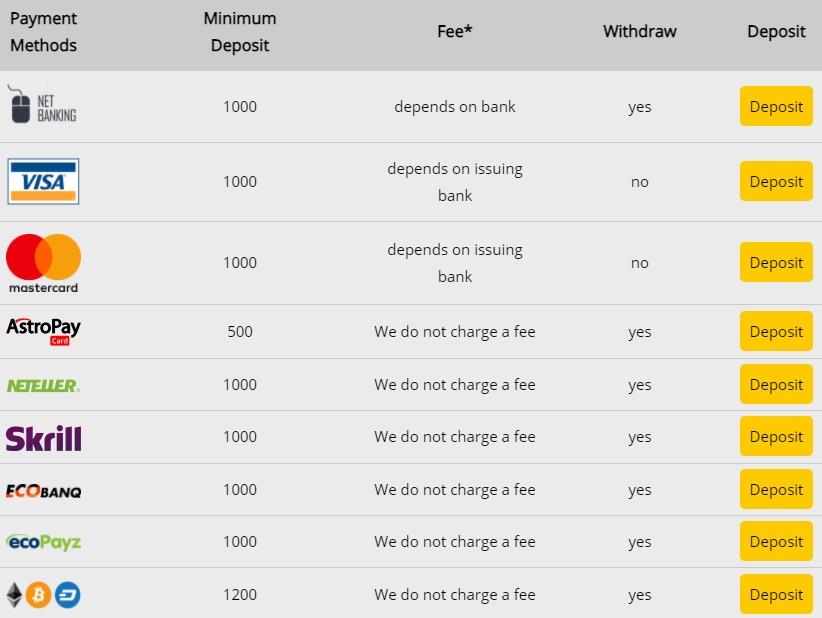The image size is (822, 618).
Task: Click the Dash cryptocurrency icon
Action: point(68,595)
